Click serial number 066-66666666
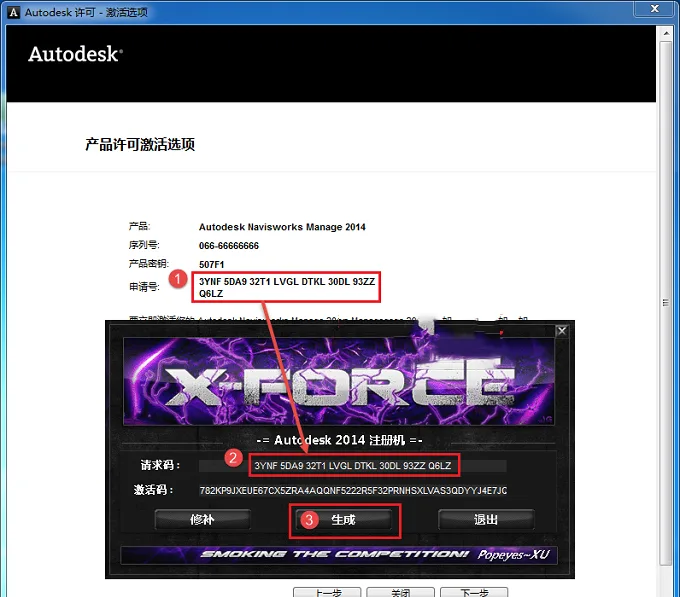The height and width of the screenshot is (597, 680). coord(229,246)
